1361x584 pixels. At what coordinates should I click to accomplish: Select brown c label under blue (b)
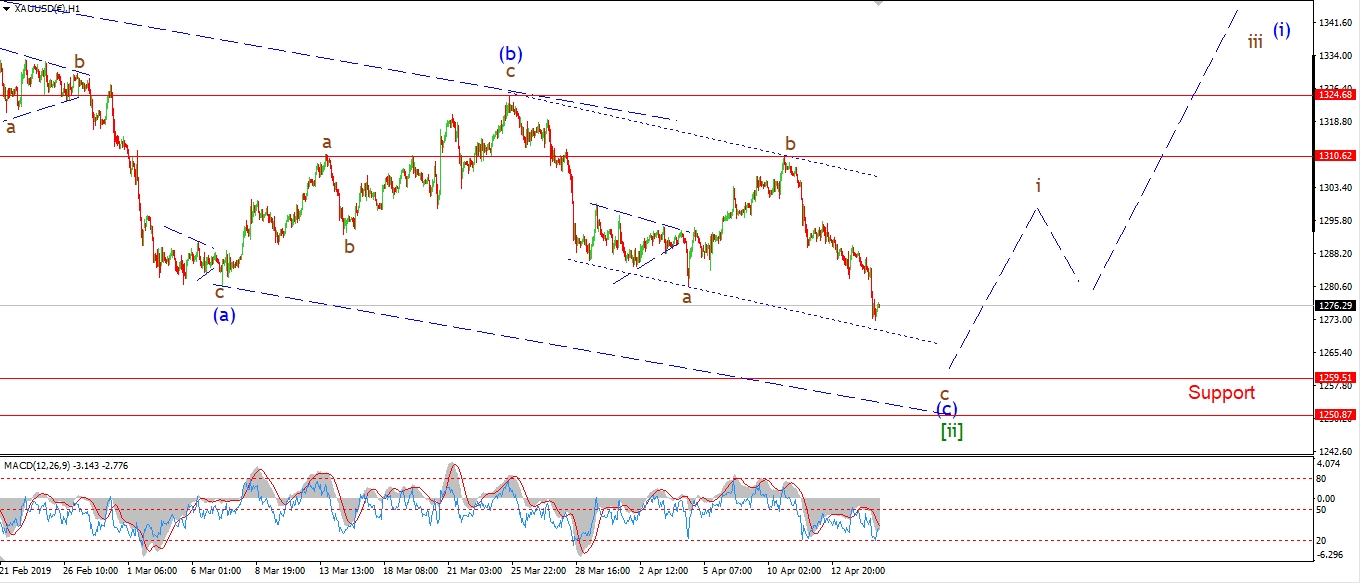click(510, 72)
